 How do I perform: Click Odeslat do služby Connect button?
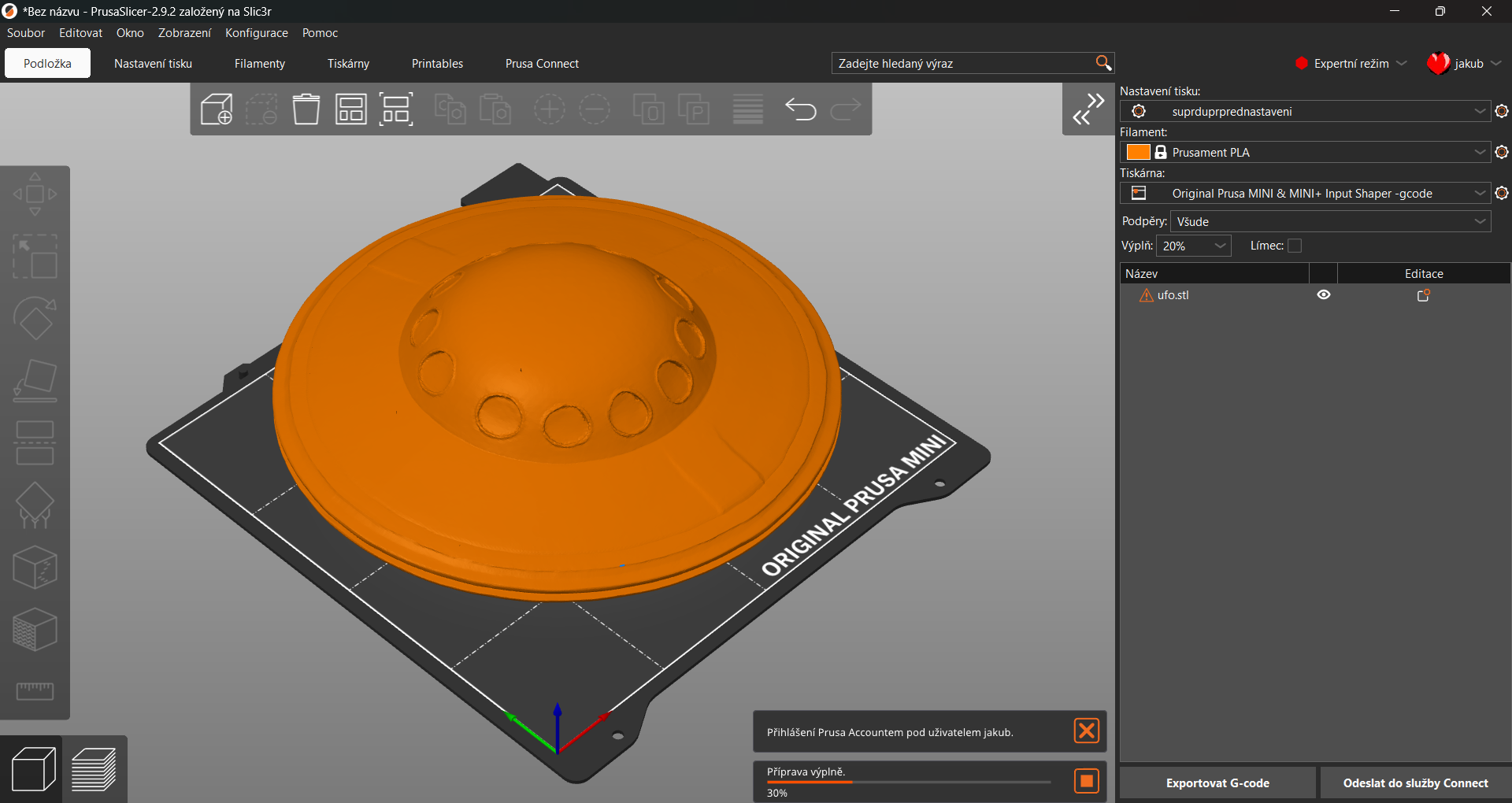[x=1415, y=783]
